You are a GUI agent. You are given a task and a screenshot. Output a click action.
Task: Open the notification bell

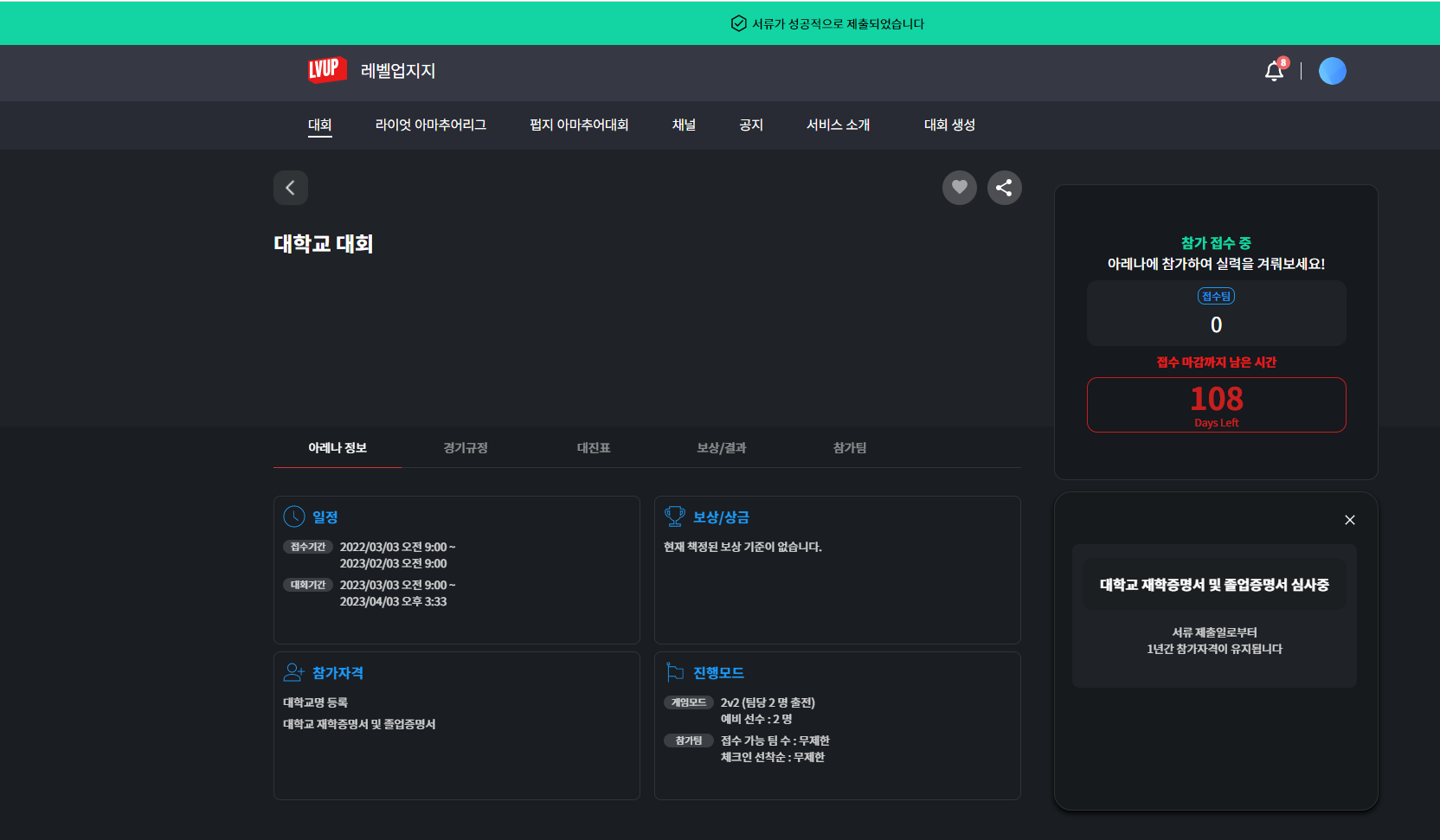(x=1274, y=71)
